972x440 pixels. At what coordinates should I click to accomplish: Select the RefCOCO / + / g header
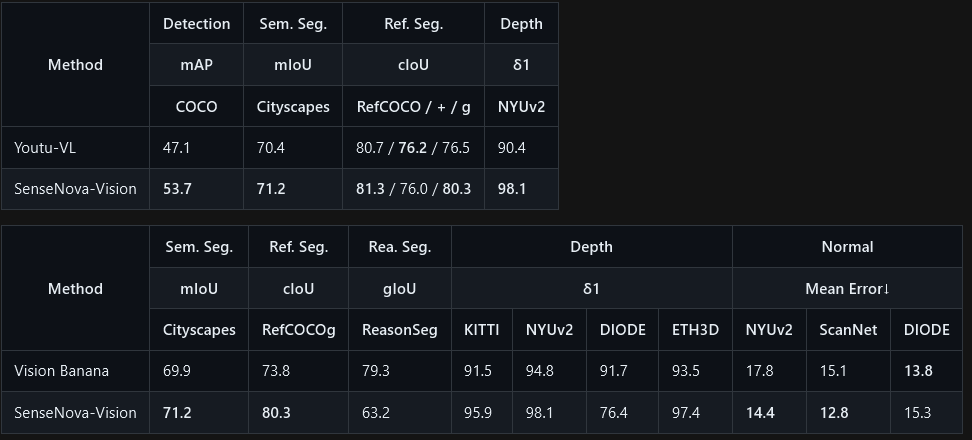point(413,107)
